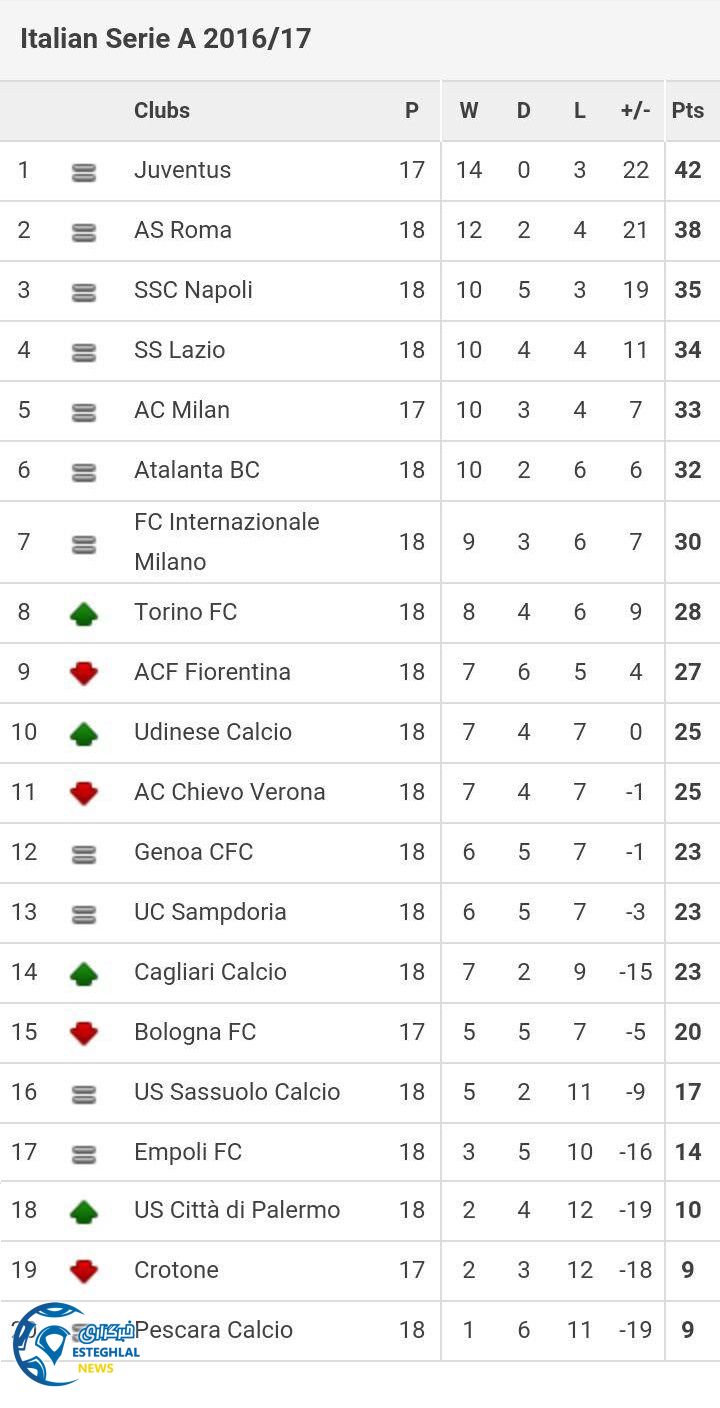
Task: Click the red down arrow beside AC Chievo Verona
Action: click(84, 793)
